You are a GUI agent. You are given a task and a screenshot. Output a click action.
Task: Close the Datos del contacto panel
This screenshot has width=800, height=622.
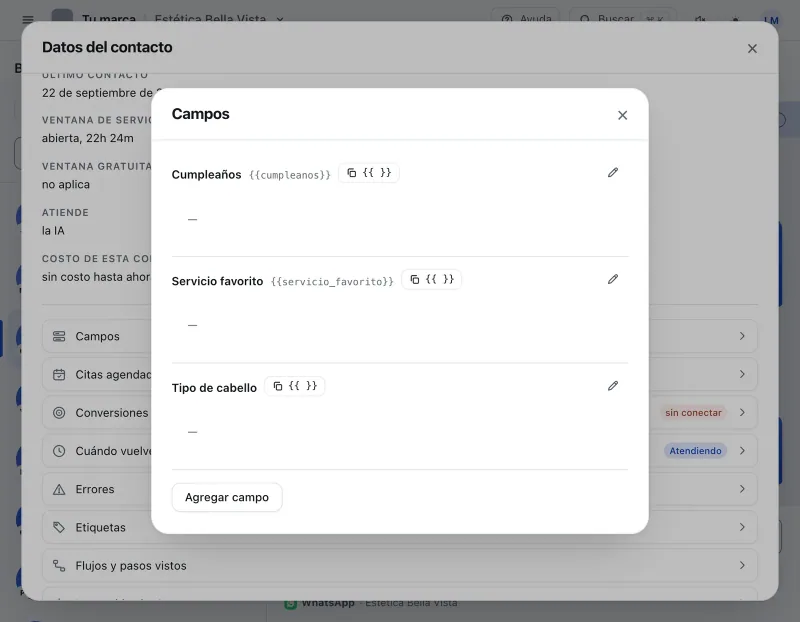pos(752,48)
